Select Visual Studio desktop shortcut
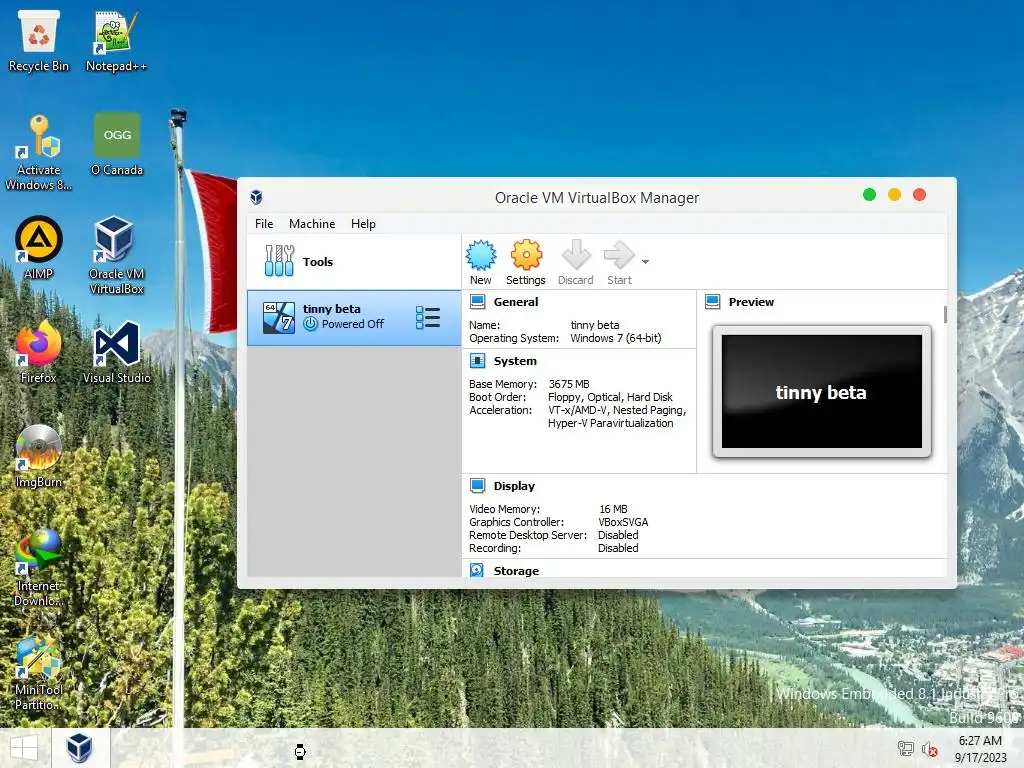The width and height of the screenshot is (1024, 768). point(117,352)
